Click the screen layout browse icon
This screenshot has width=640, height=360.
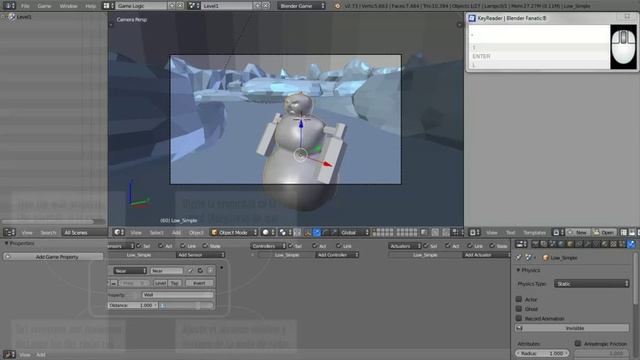click(107, 6)
